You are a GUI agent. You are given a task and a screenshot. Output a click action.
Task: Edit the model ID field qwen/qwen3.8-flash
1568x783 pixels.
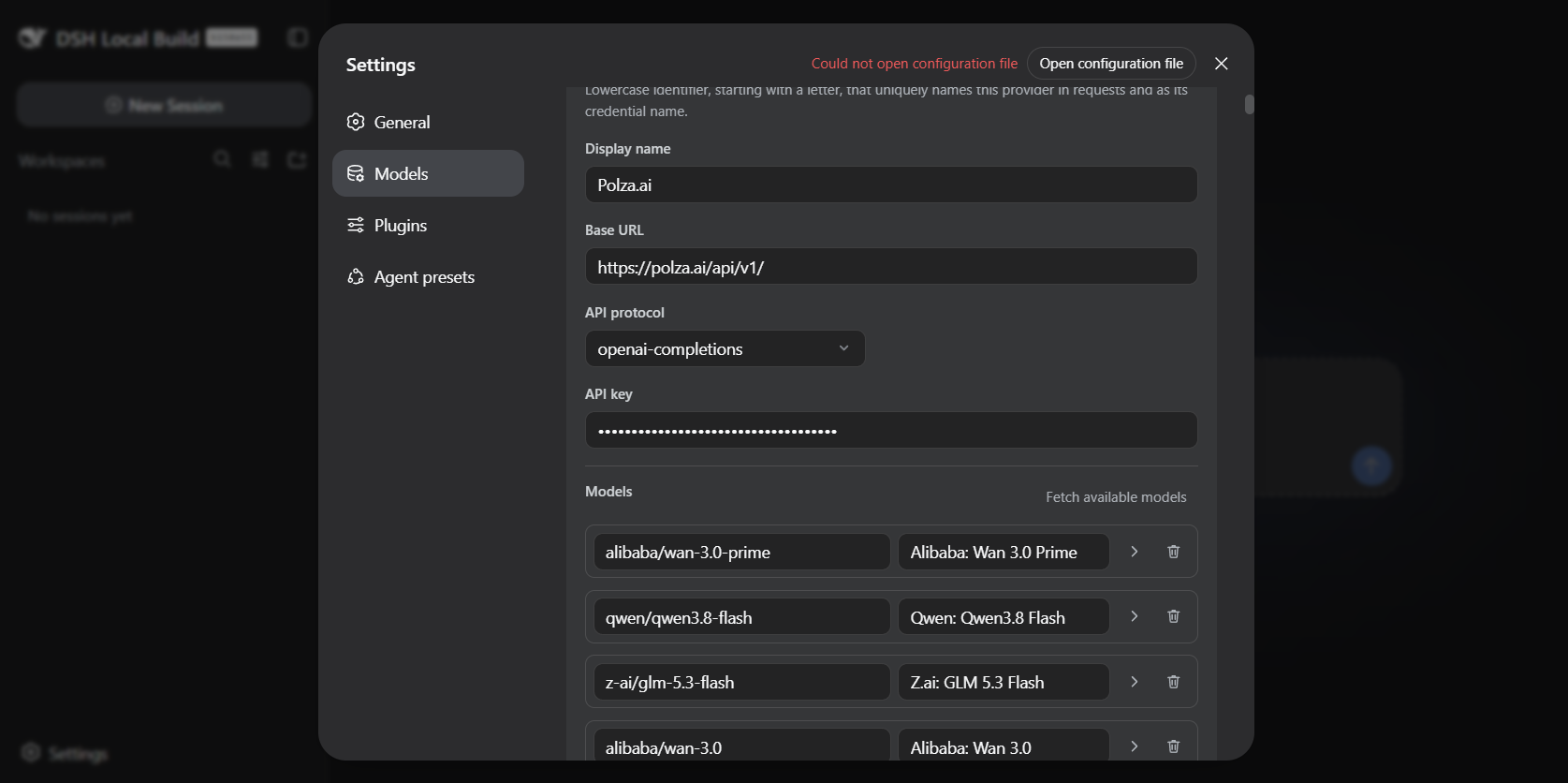pyautogui.click(x=741, y=617)
